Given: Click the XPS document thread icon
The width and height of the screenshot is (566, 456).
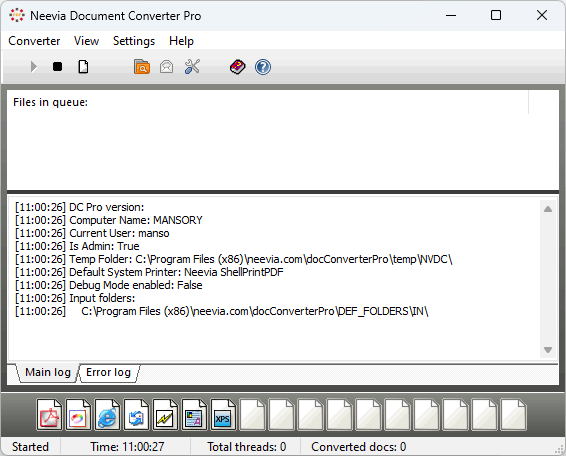Looking at the screenshot, I should pyautogui.click(x=223, y=414).
